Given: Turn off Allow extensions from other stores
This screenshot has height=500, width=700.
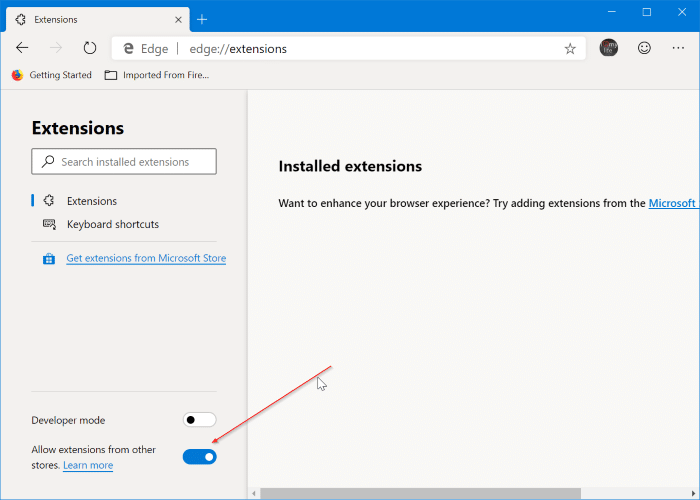Looking at the screenshot, I should pos(200,457).
